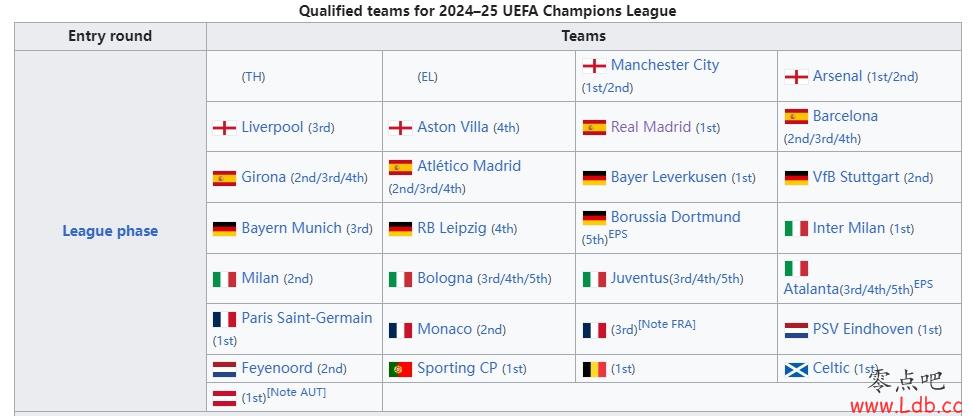This screenshot has width=972, height=416.
Task: Click the Germany flag beside Bayer Leverkusen
Action: tap(594, 178)
